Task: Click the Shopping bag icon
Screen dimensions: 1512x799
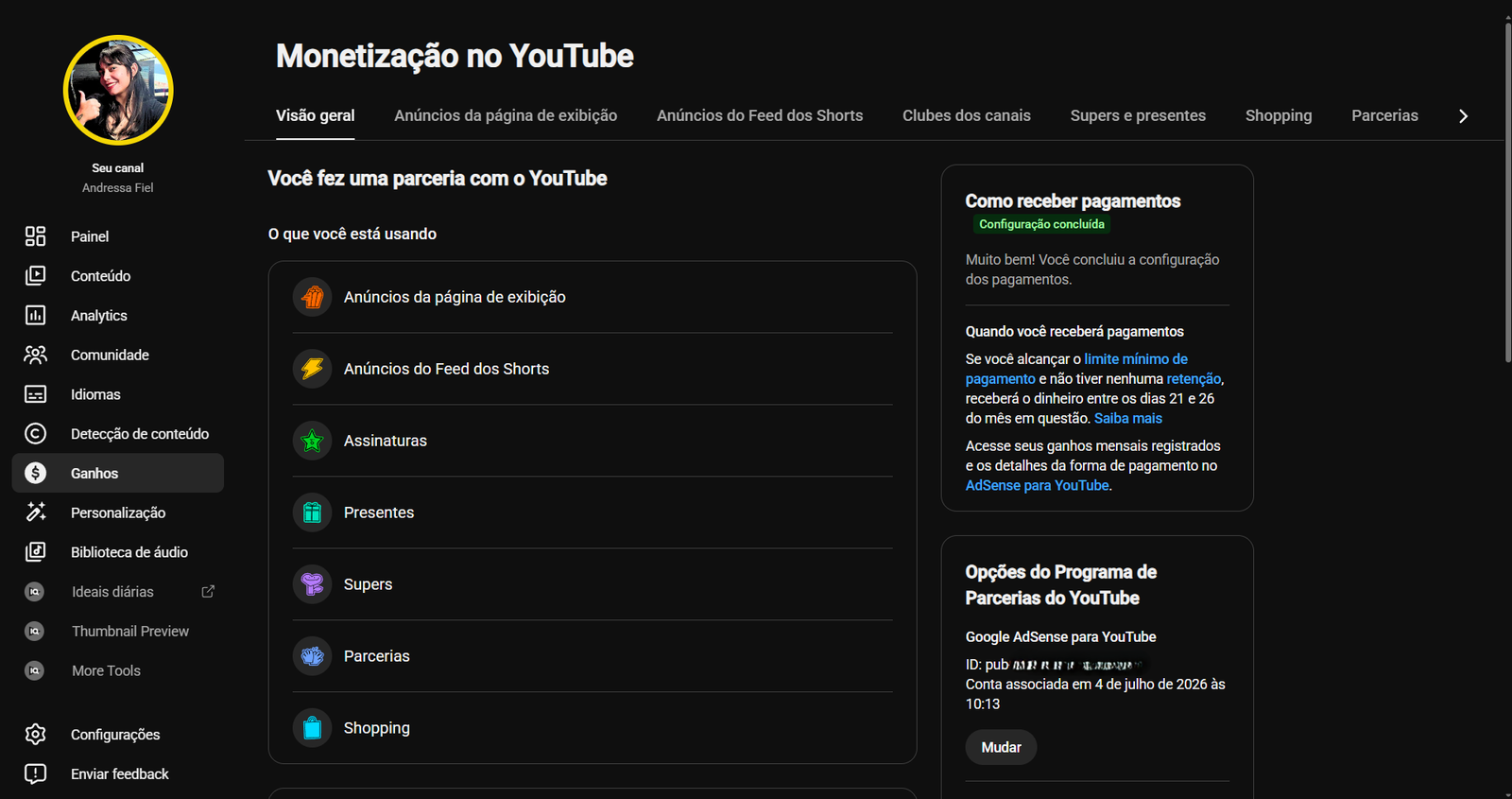Action: [x=313, y=728]
